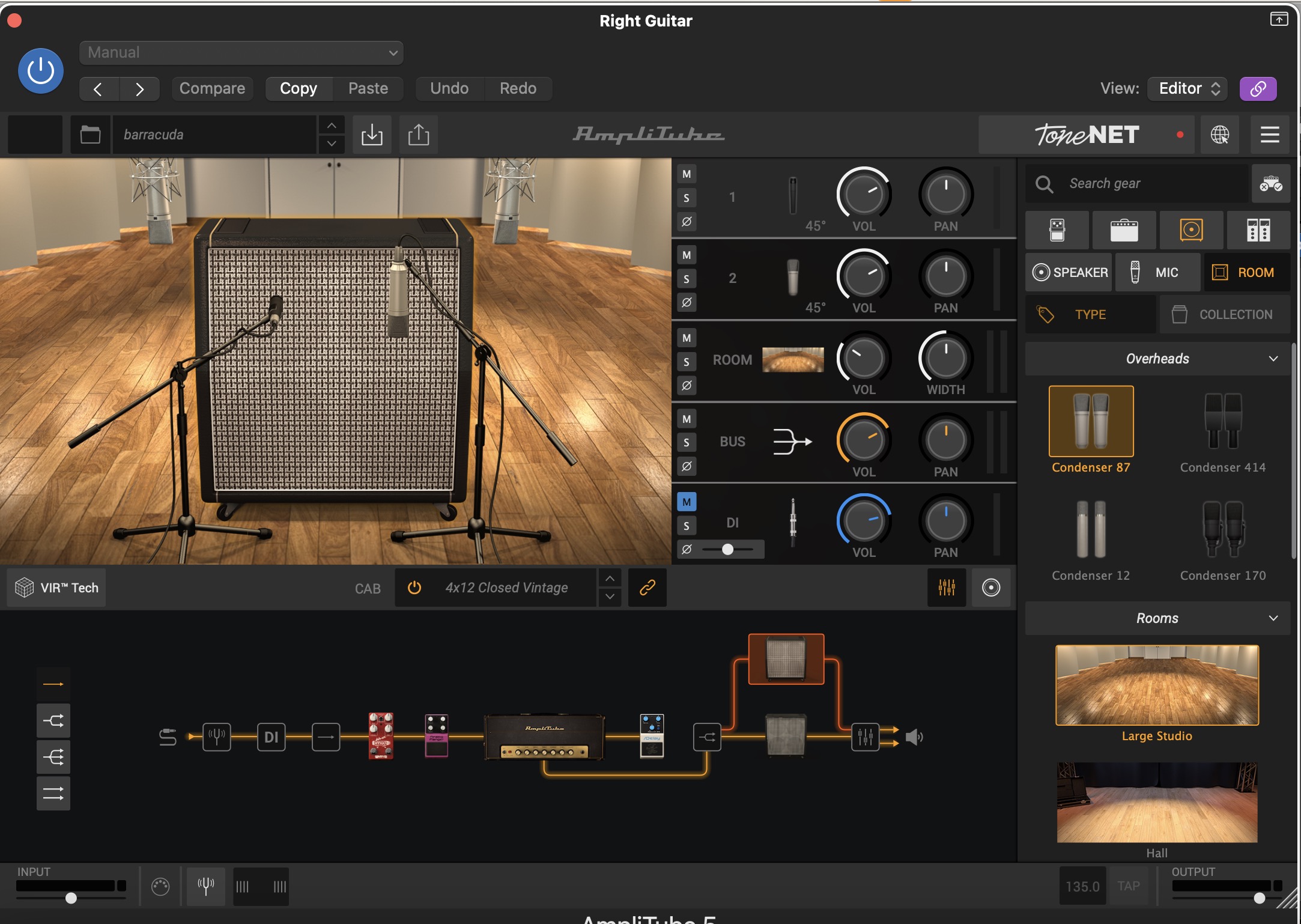Open the globe web icon
Screen dimensions: 1301x924
(1219, 135)
